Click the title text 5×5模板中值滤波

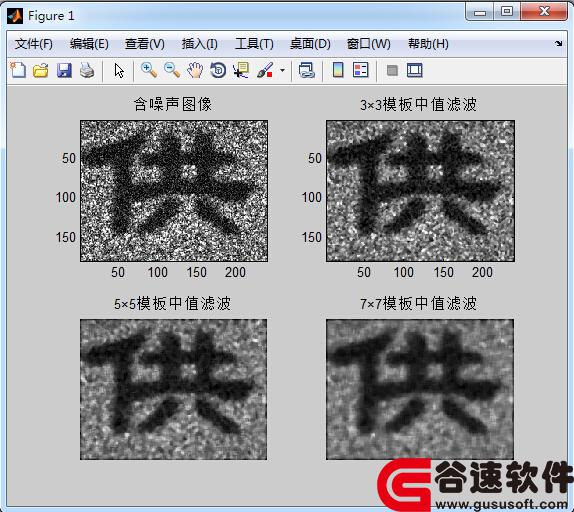coord(172,303)
